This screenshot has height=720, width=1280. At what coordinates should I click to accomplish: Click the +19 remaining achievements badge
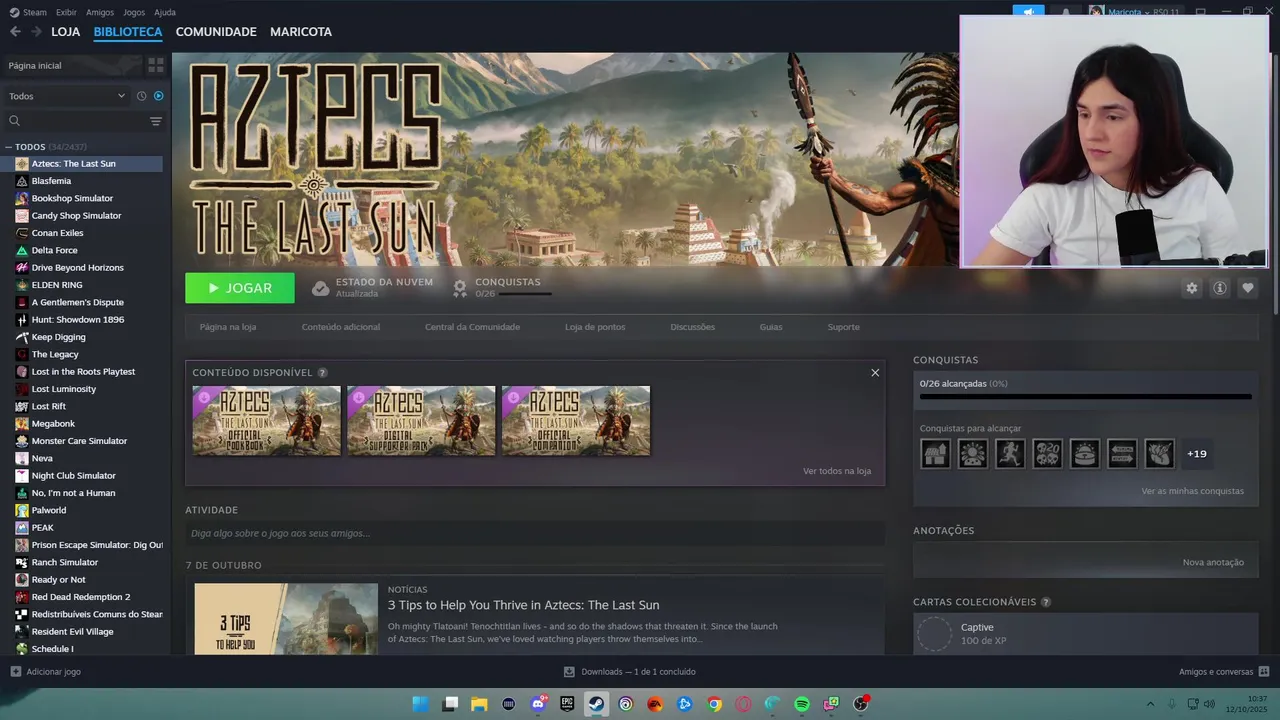click(1197, 454)
